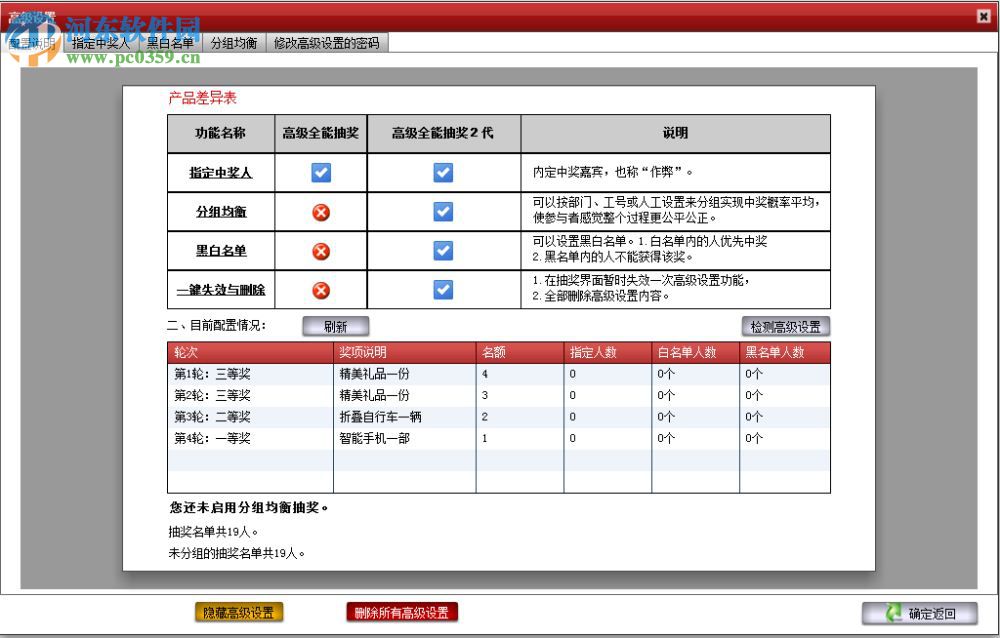This screenshot has height=638, width=1000.
Task: Click the green return arrow icon on 确定返回
Action: 892,613
